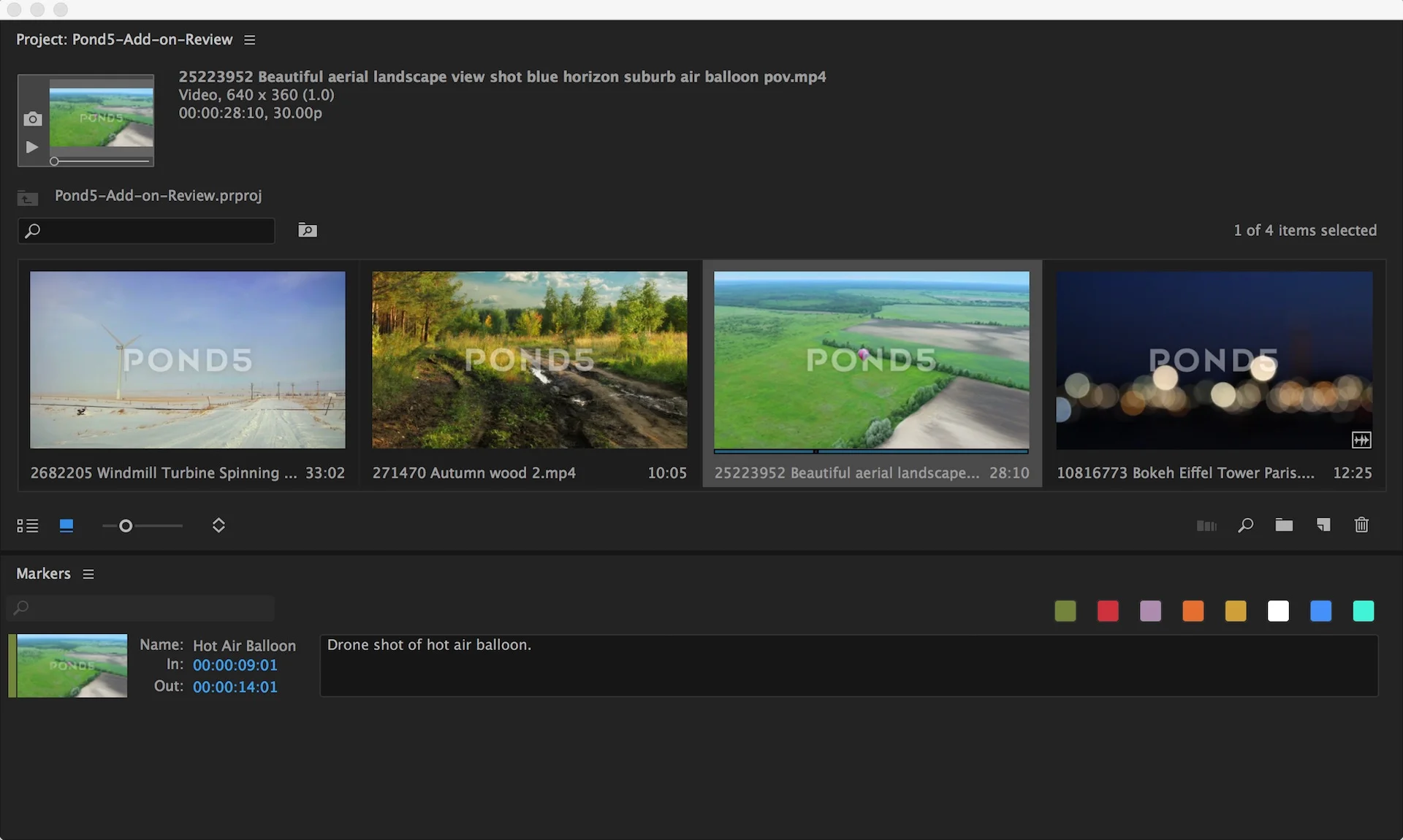Switch to icon view
Viewport: 1403px width, 840px height.
click(x=66, y=525)
